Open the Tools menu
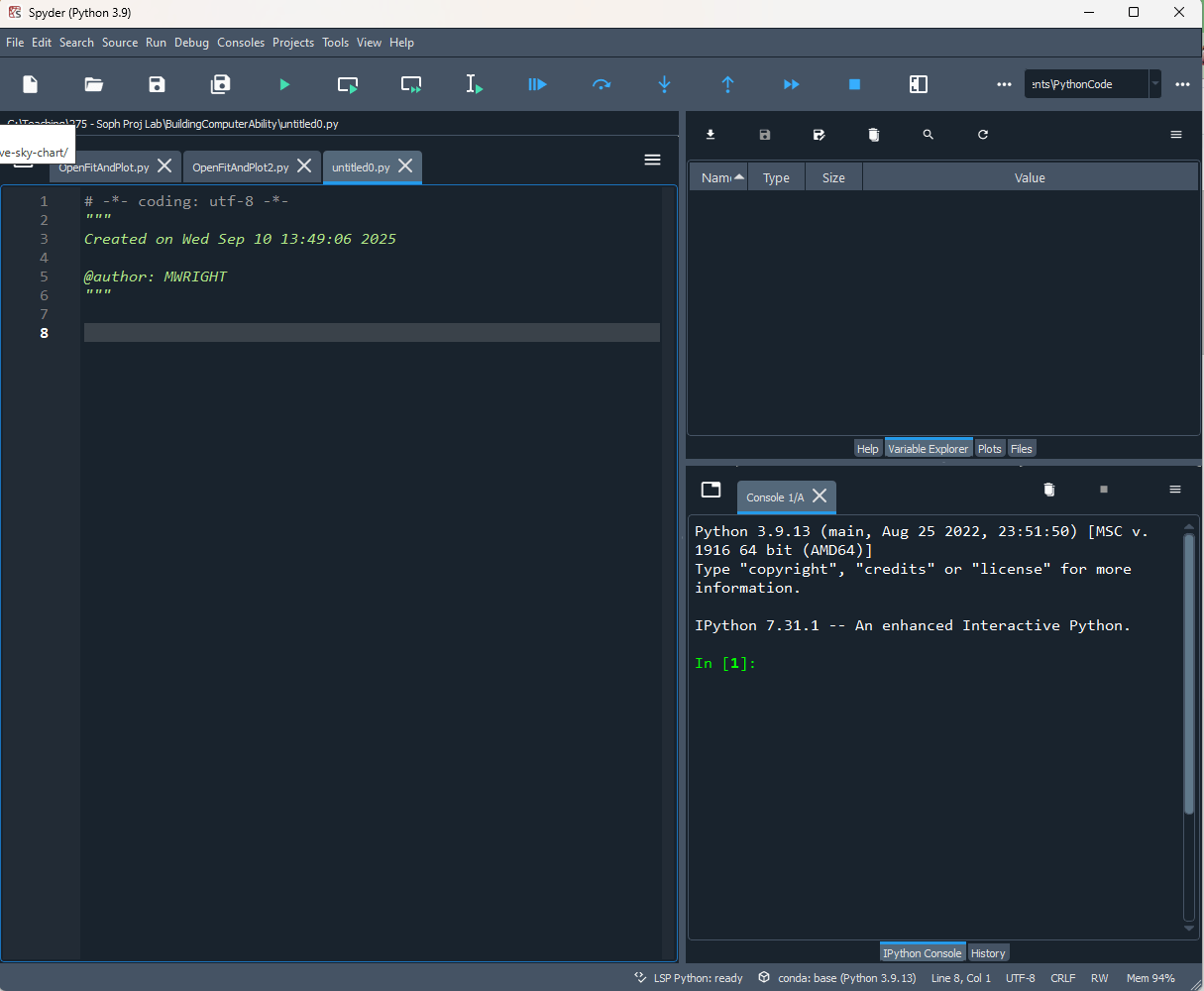The image size is (1204, 991). (336, 43)
